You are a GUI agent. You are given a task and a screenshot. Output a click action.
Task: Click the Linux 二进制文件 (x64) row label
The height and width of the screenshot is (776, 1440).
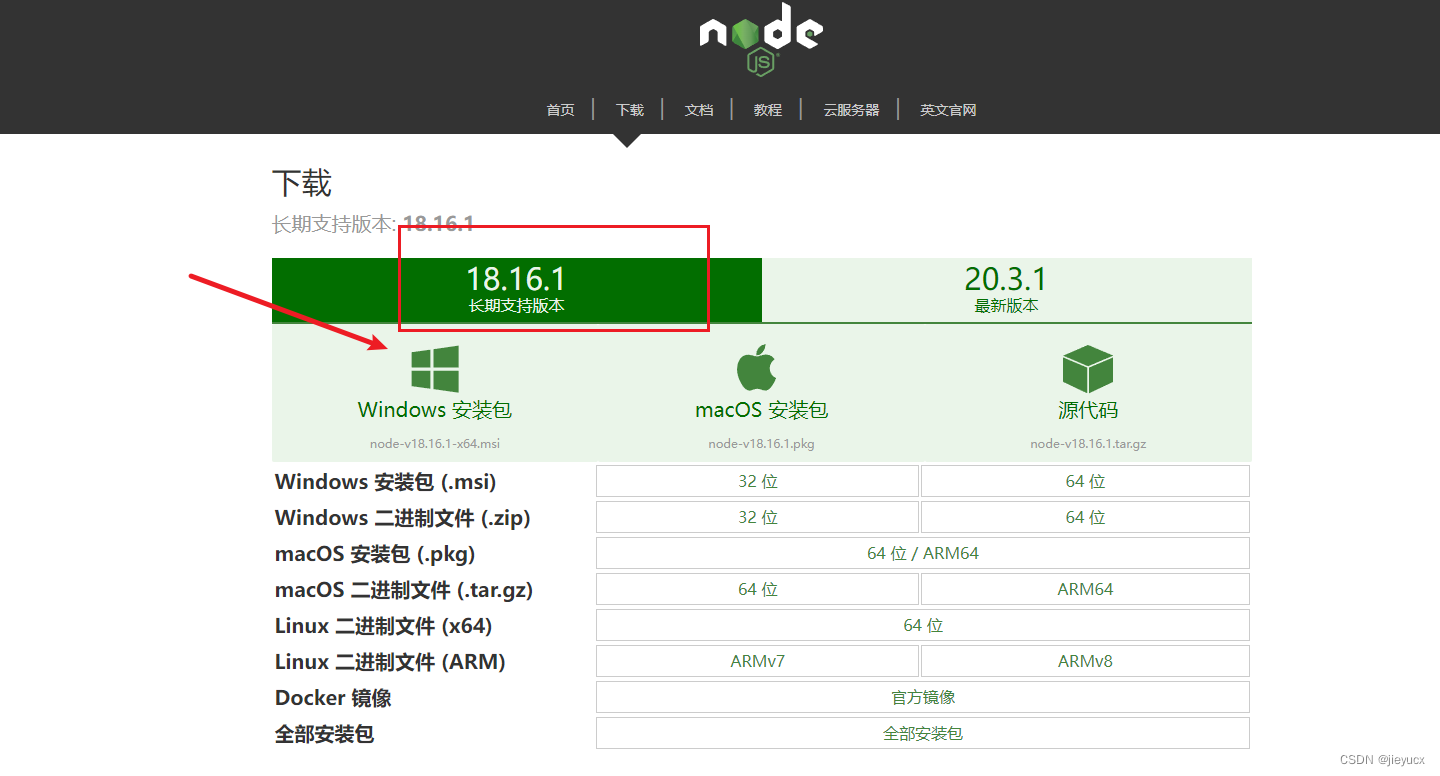pos(383,626)
